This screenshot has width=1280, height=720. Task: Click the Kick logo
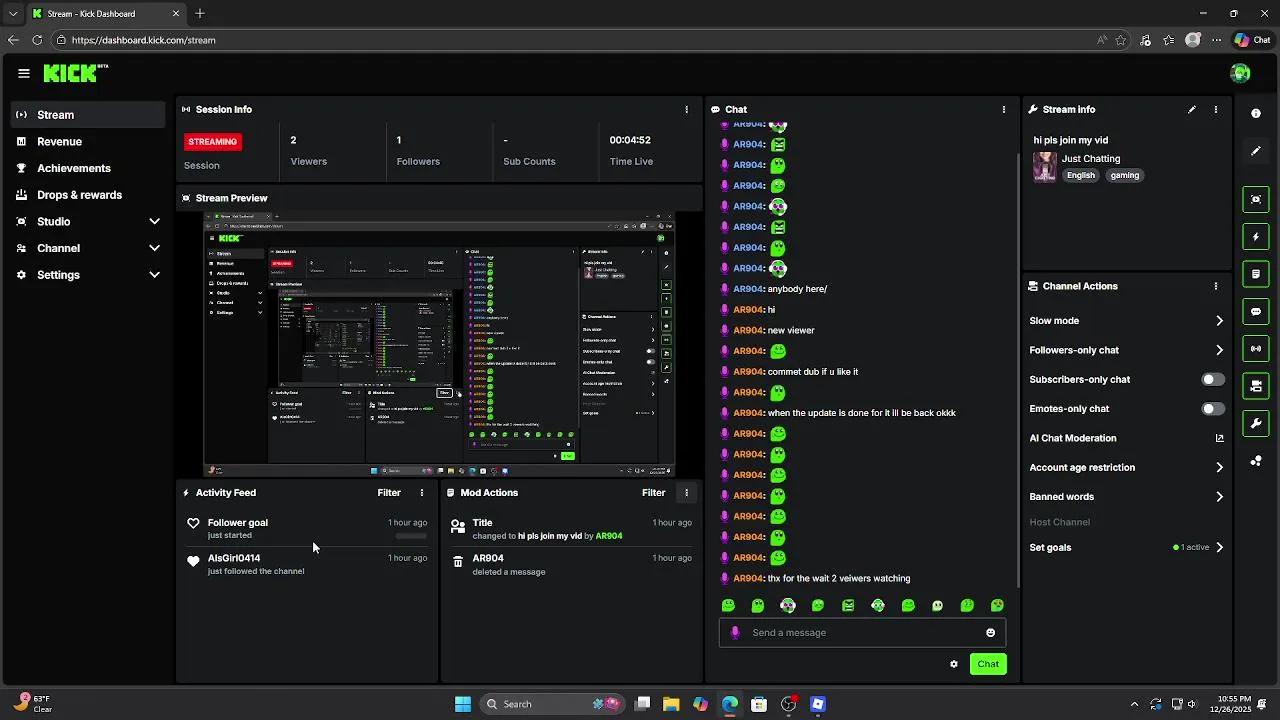pyautogui.click(x=74, y=73)
